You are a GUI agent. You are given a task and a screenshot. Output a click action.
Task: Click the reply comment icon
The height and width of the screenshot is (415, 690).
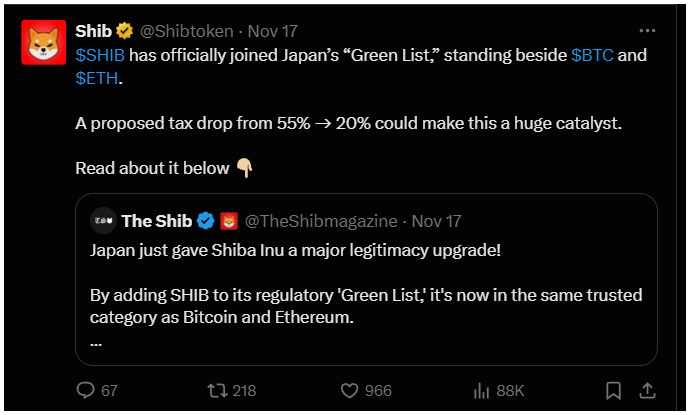(x=85, y=389)
